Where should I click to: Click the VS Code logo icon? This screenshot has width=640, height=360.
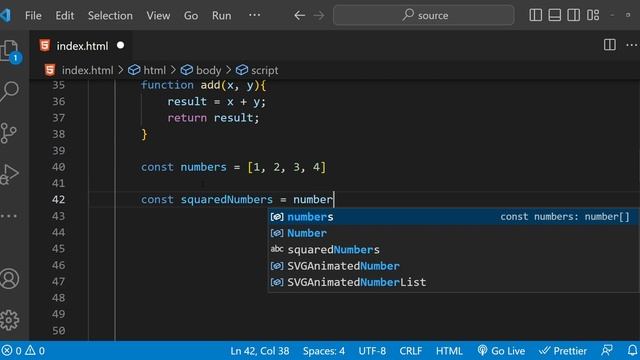click(6, 15)
